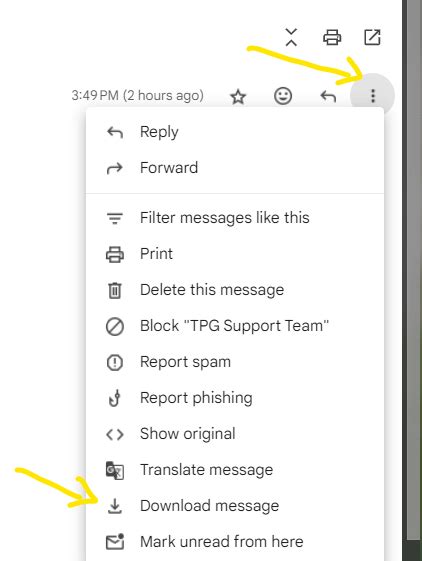This screenshot has height=561, width=422.
Task: Add emoji reaction with smiley icon
Action: (x=283, y=96)
